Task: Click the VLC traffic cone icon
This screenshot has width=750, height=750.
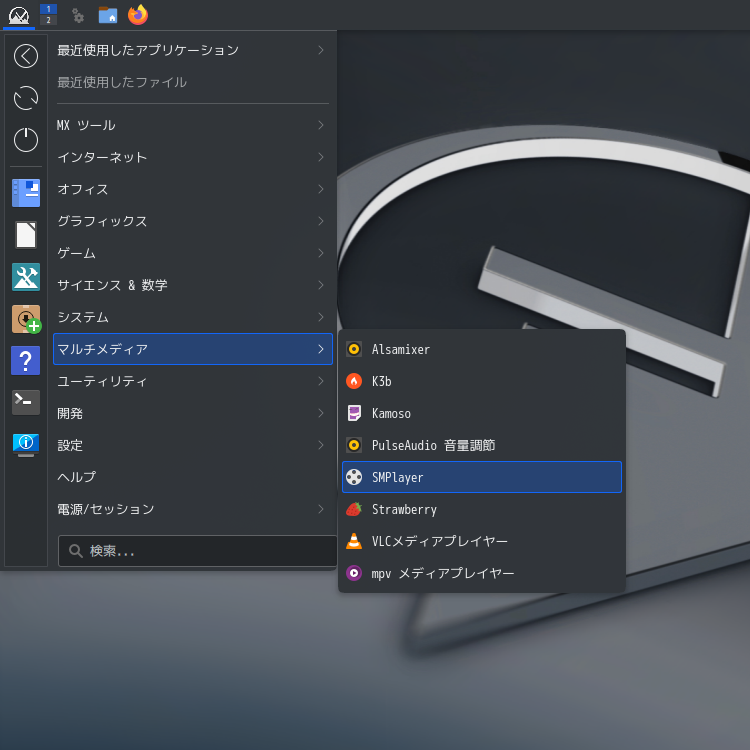Action: 354,541
